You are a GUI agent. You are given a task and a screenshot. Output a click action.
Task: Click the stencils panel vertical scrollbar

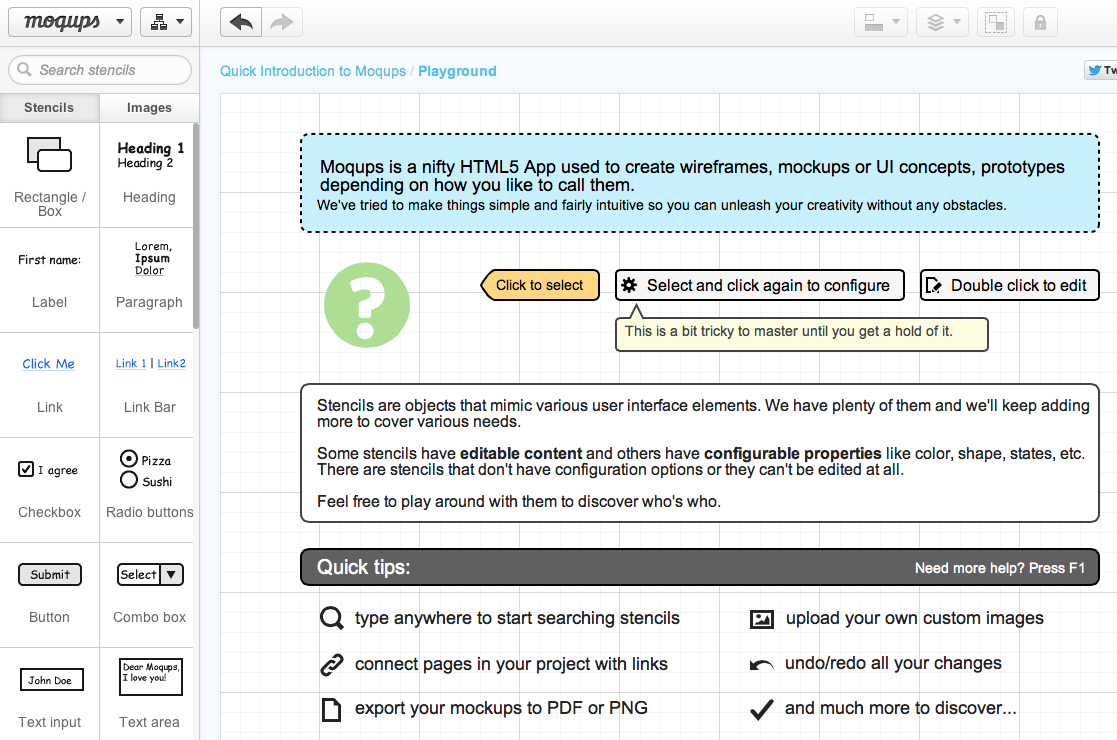pos(196,226)
